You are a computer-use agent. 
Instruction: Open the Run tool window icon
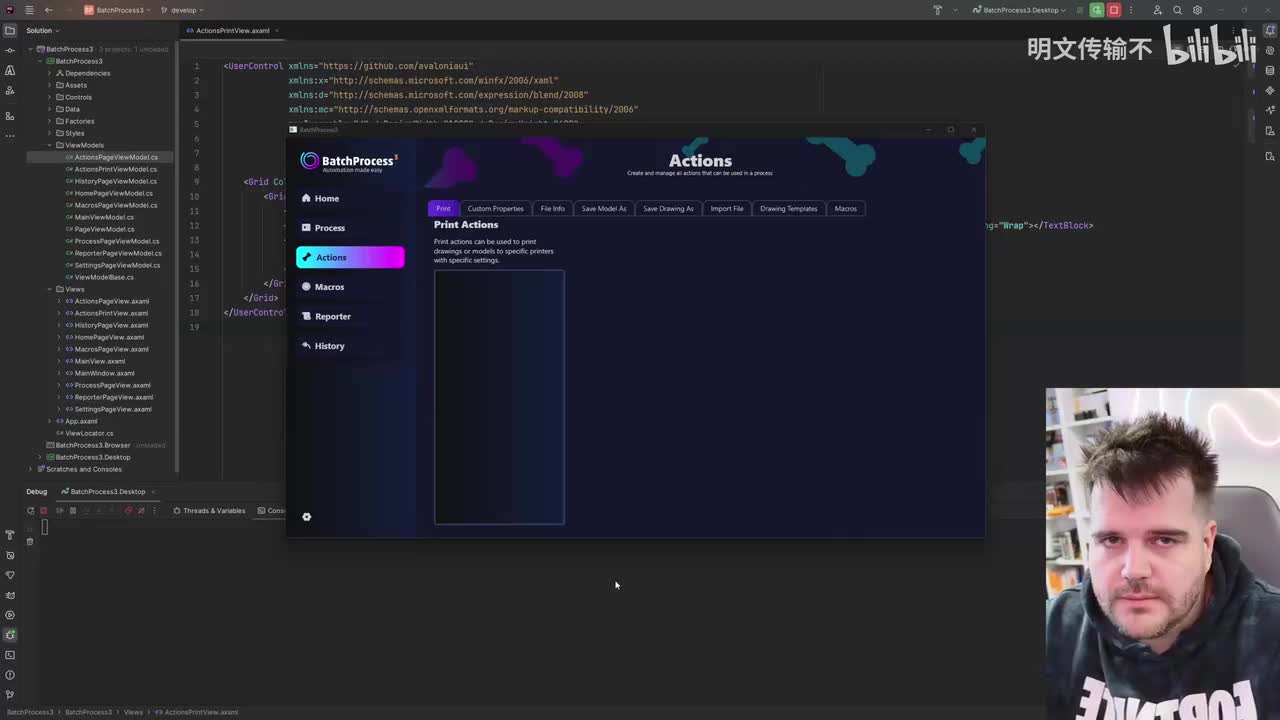(10, 615)
